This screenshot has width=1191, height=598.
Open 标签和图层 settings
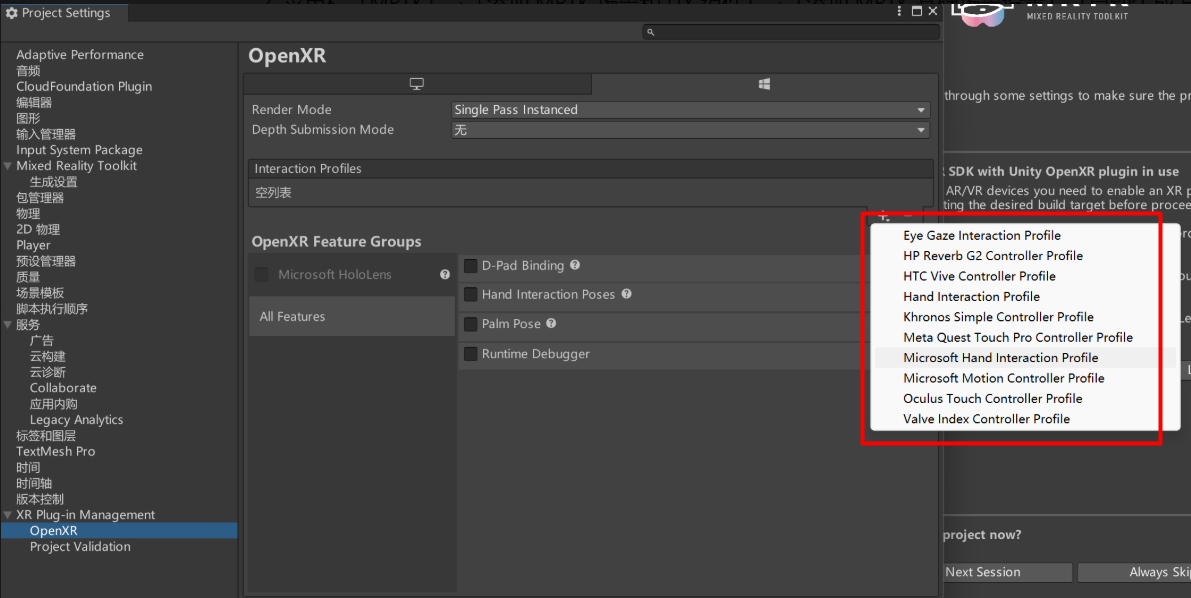coord(46,436)
